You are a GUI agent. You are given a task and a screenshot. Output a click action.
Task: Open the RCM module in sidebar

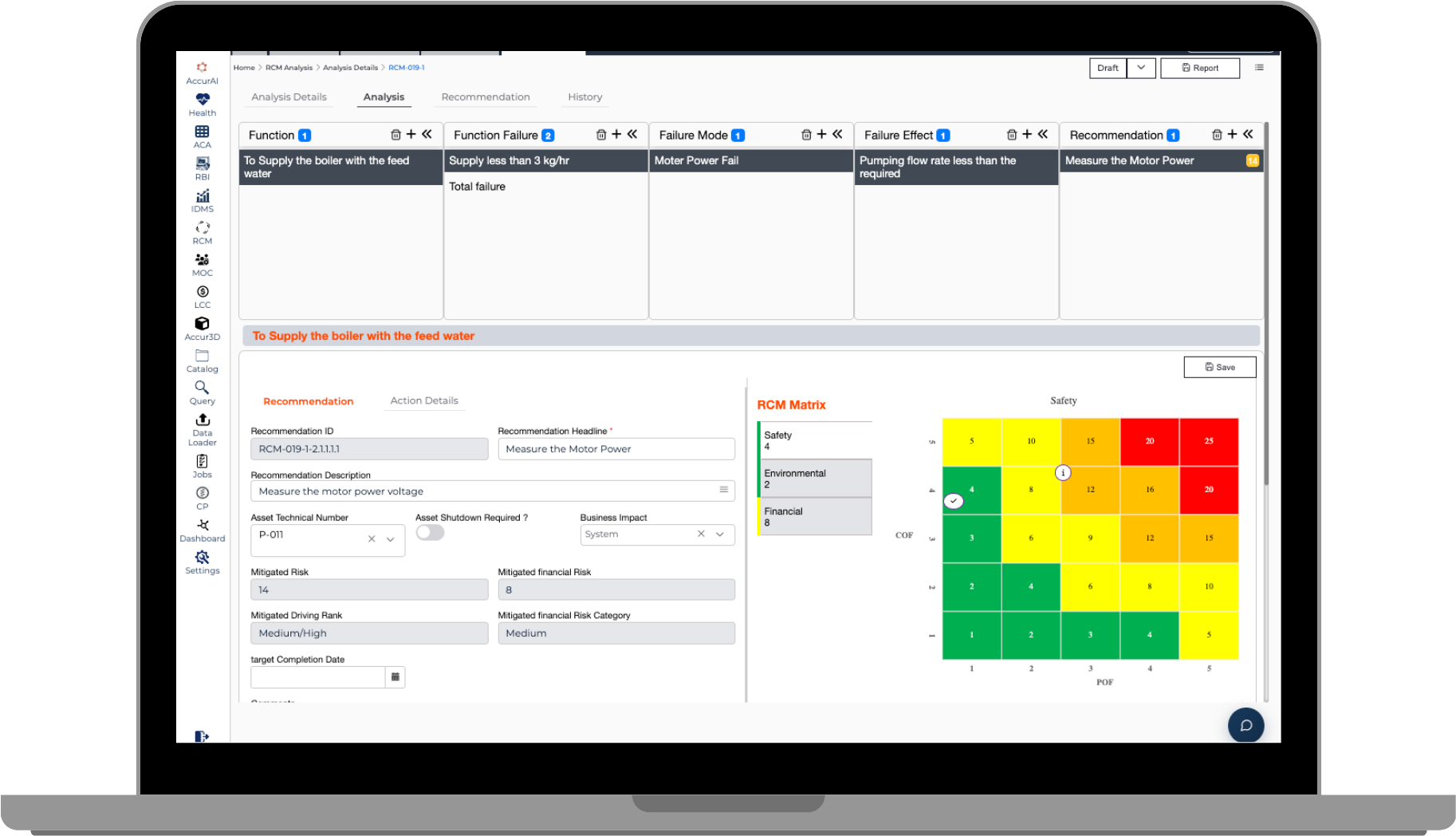click(x=202, y=232)
